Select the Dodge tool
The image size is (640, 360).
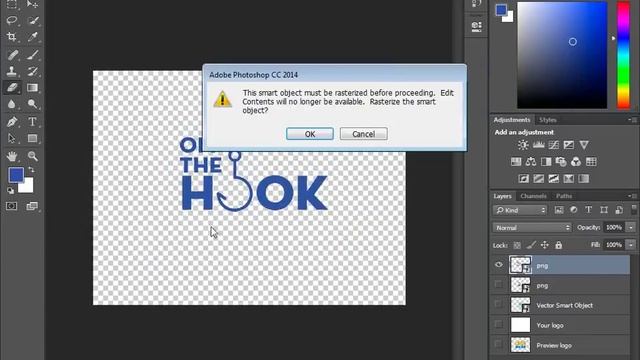tap(33, 104)
